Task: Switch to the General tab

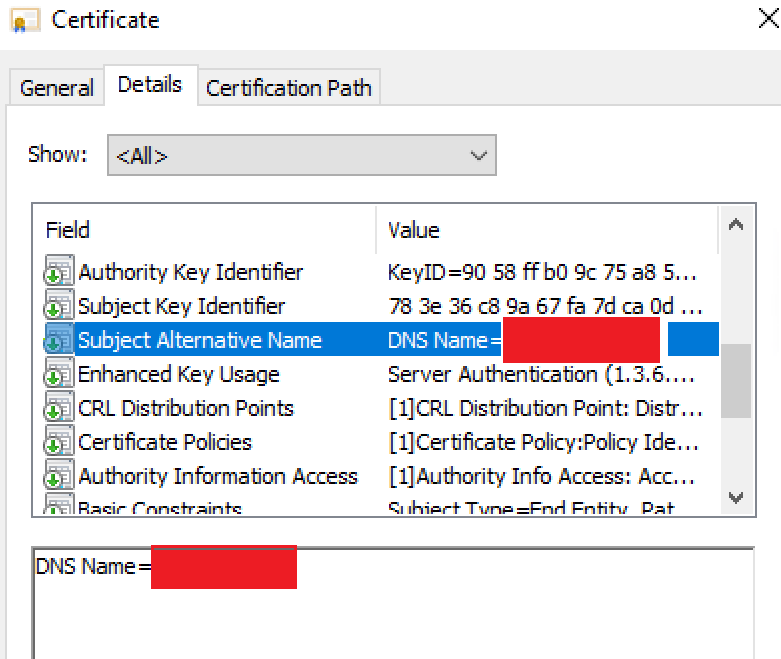Action: [57, 88]
